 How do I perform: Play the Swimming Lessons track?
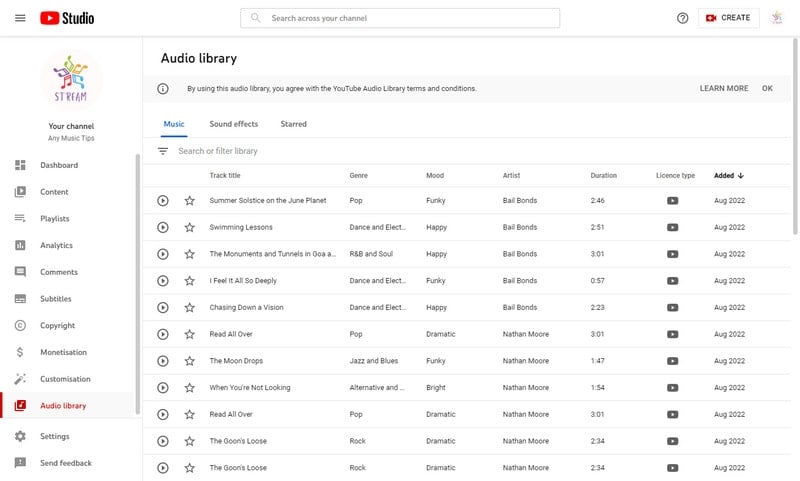pos(163,227)
